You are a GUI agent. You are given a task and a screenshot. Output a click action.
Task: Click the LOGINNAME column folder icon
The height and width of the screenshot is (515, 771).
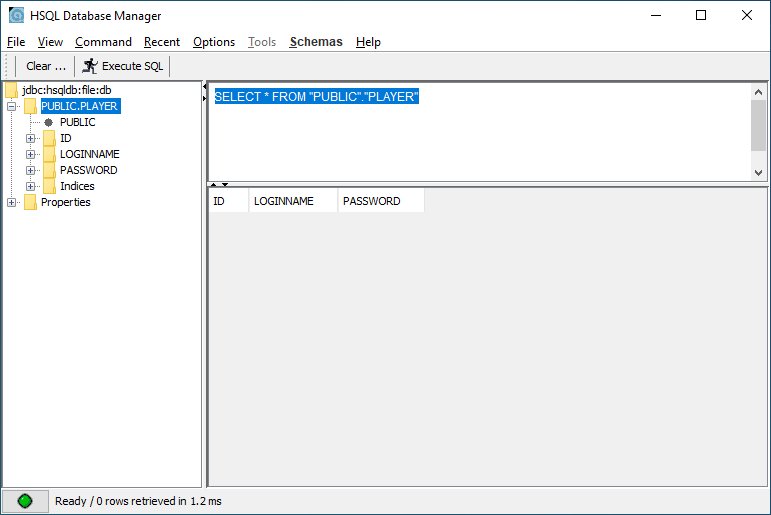pyautogui.click(x=49, y=154)
